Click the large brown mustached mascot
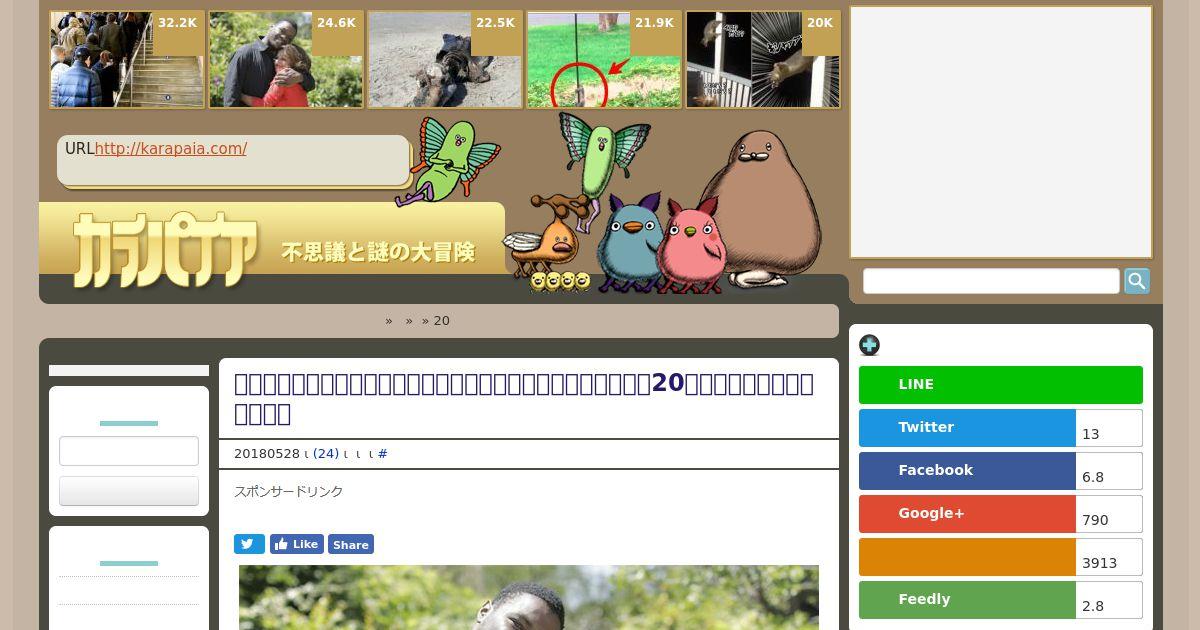This screenshot has height=630, width=1200. click(x=760, y=210)
